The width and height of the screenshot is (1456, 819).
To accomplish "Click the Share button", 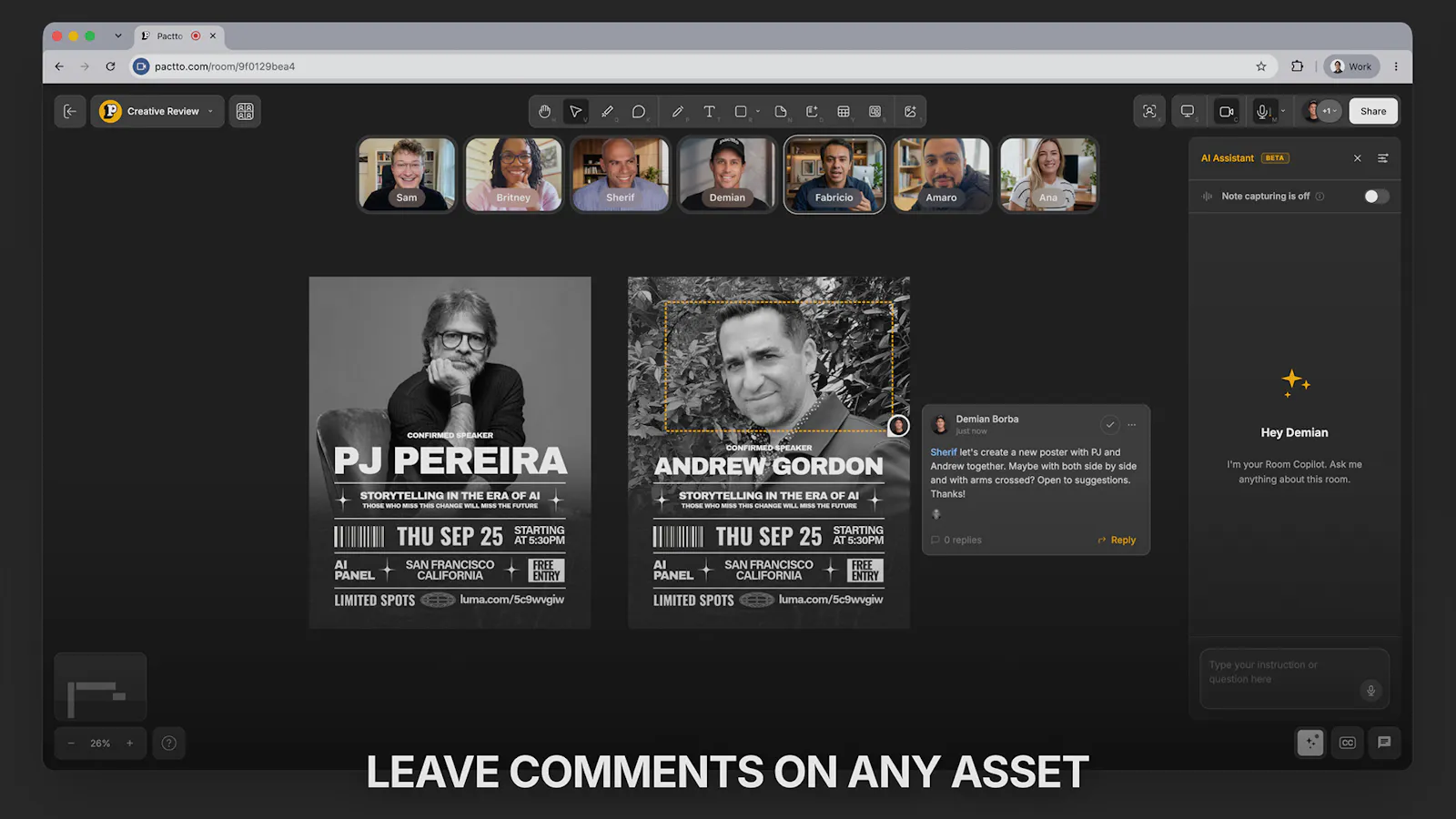I will tap(1373, 111).
